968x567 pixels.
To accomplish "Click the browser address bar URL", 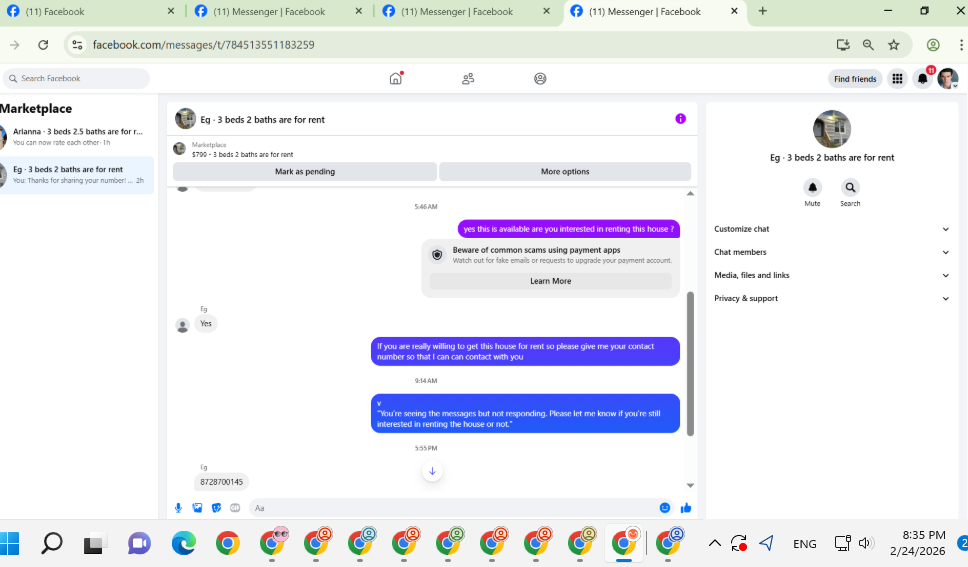I will [x=204, y=44].
